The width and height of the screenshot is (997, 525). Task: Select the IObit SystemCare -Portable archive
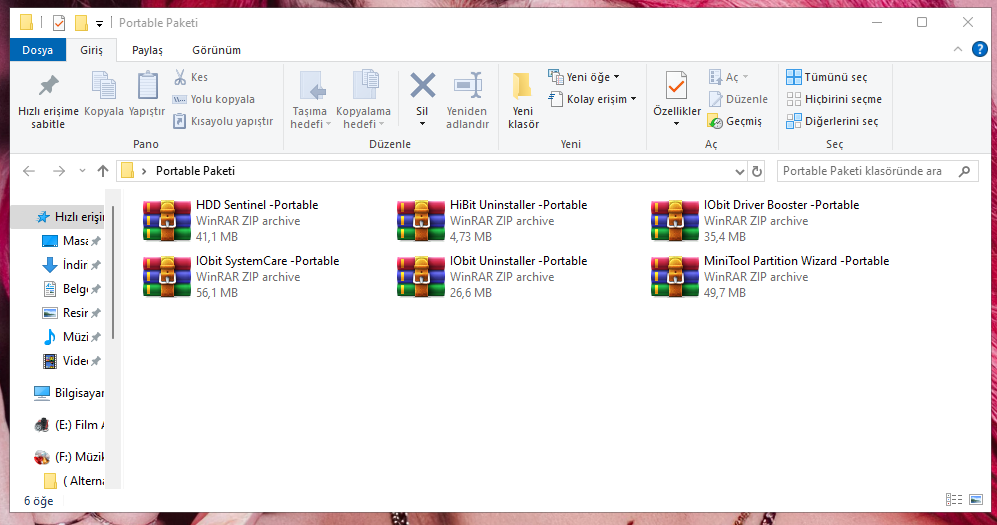pos(241,276)
